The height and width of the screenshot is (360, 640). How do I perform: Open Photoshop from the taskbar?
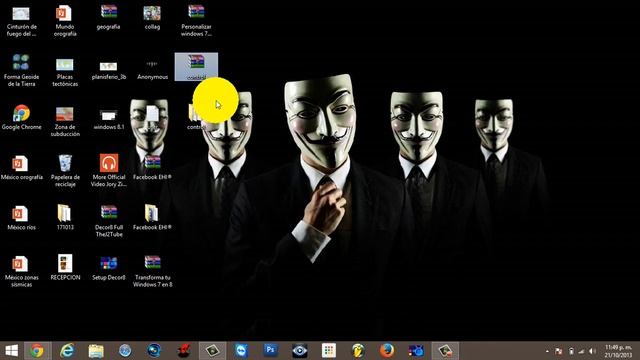270,350
